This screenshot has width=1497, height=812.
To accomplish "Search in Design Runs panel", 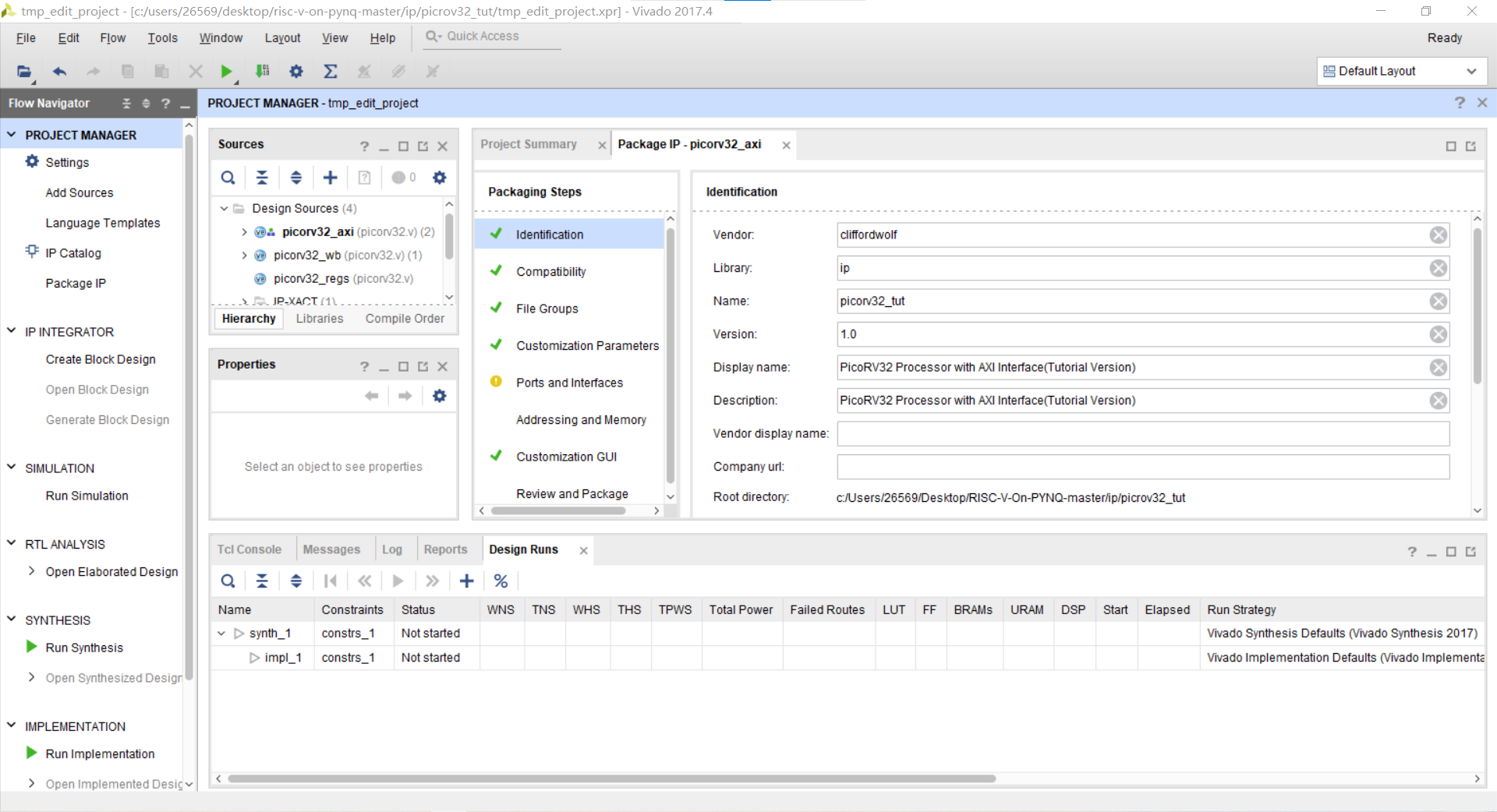I will (228, 581).
